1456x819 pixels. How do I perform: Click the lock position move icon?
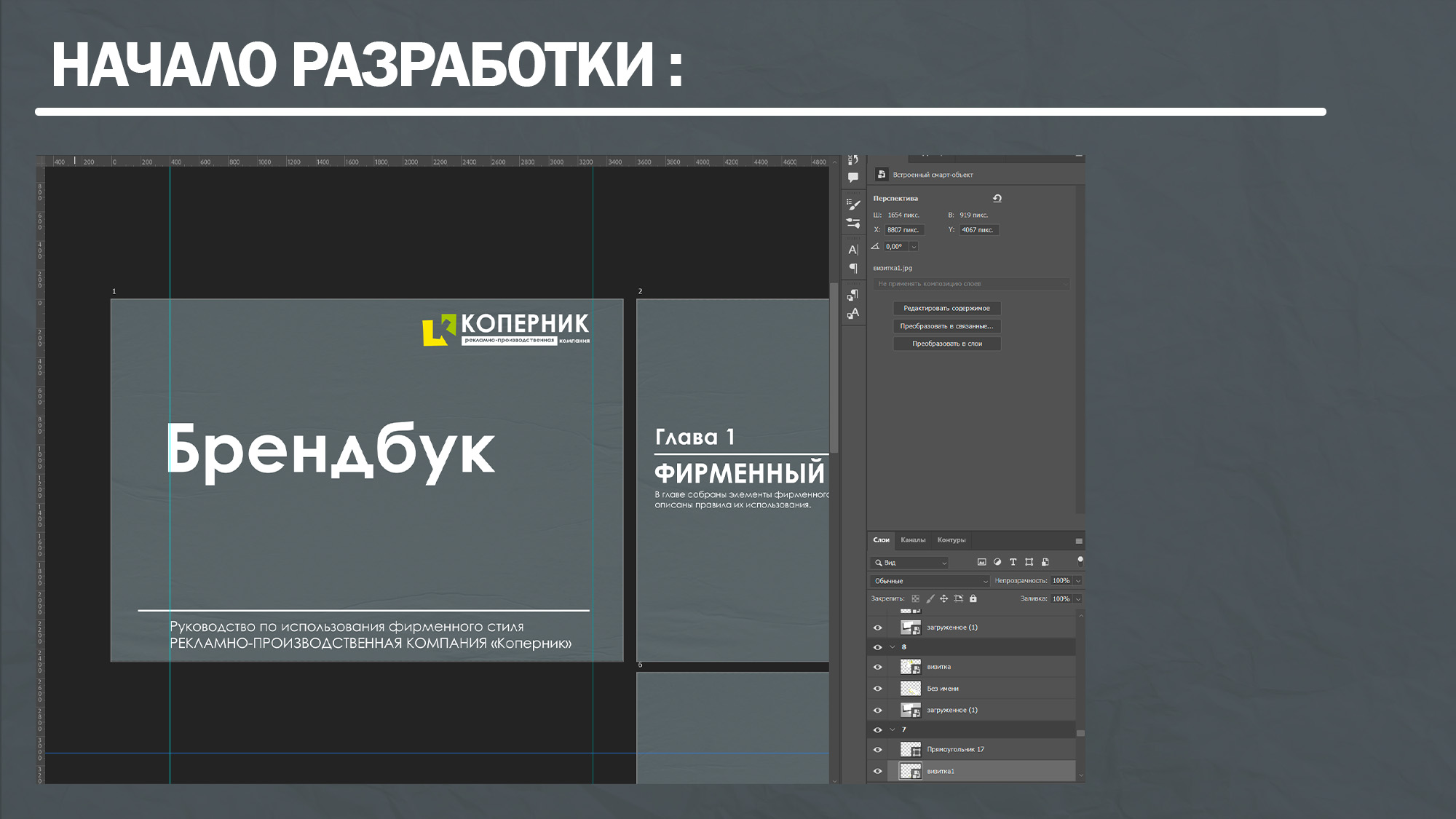944,598
